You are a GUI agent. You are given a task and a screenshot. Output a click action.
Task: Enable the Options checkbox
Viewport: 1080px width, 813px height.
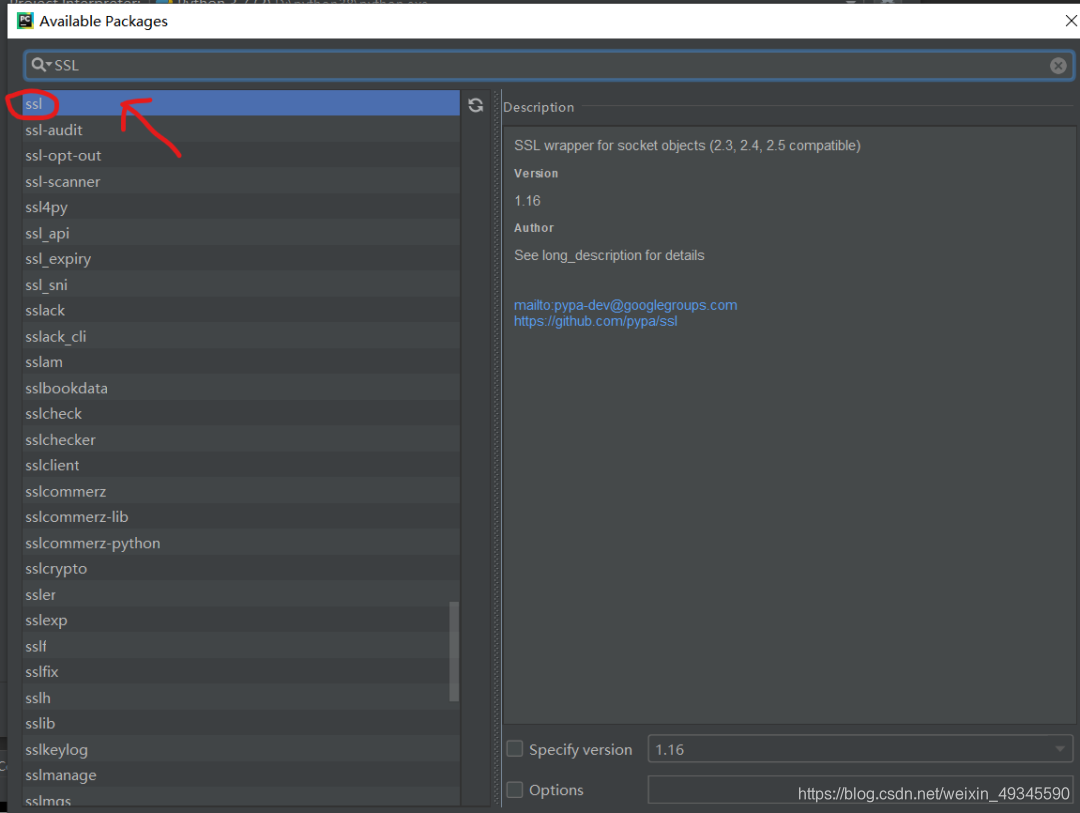515,790
